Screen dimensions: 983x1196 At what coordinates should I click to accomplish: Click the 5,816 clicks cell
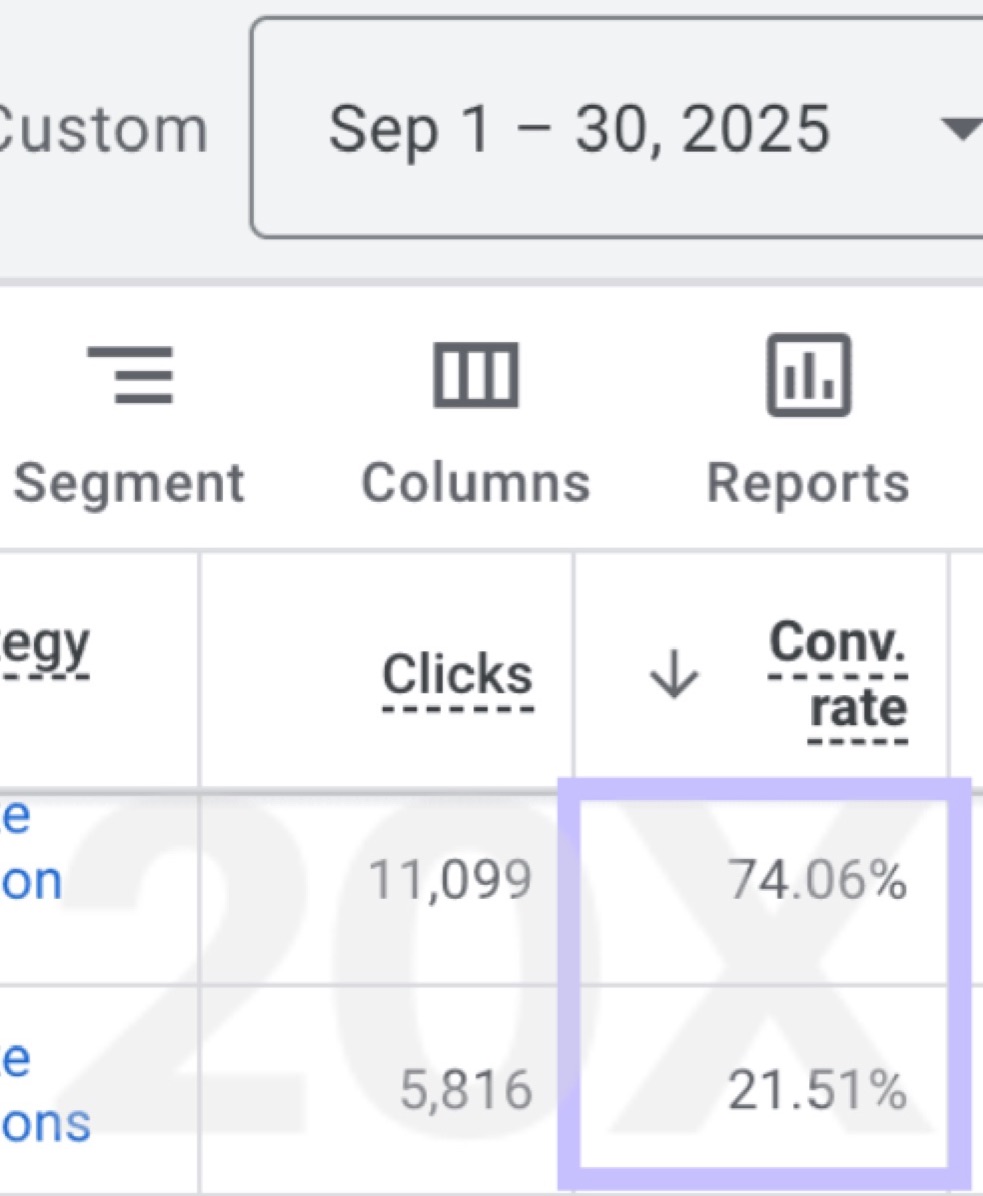(465, 1090)
